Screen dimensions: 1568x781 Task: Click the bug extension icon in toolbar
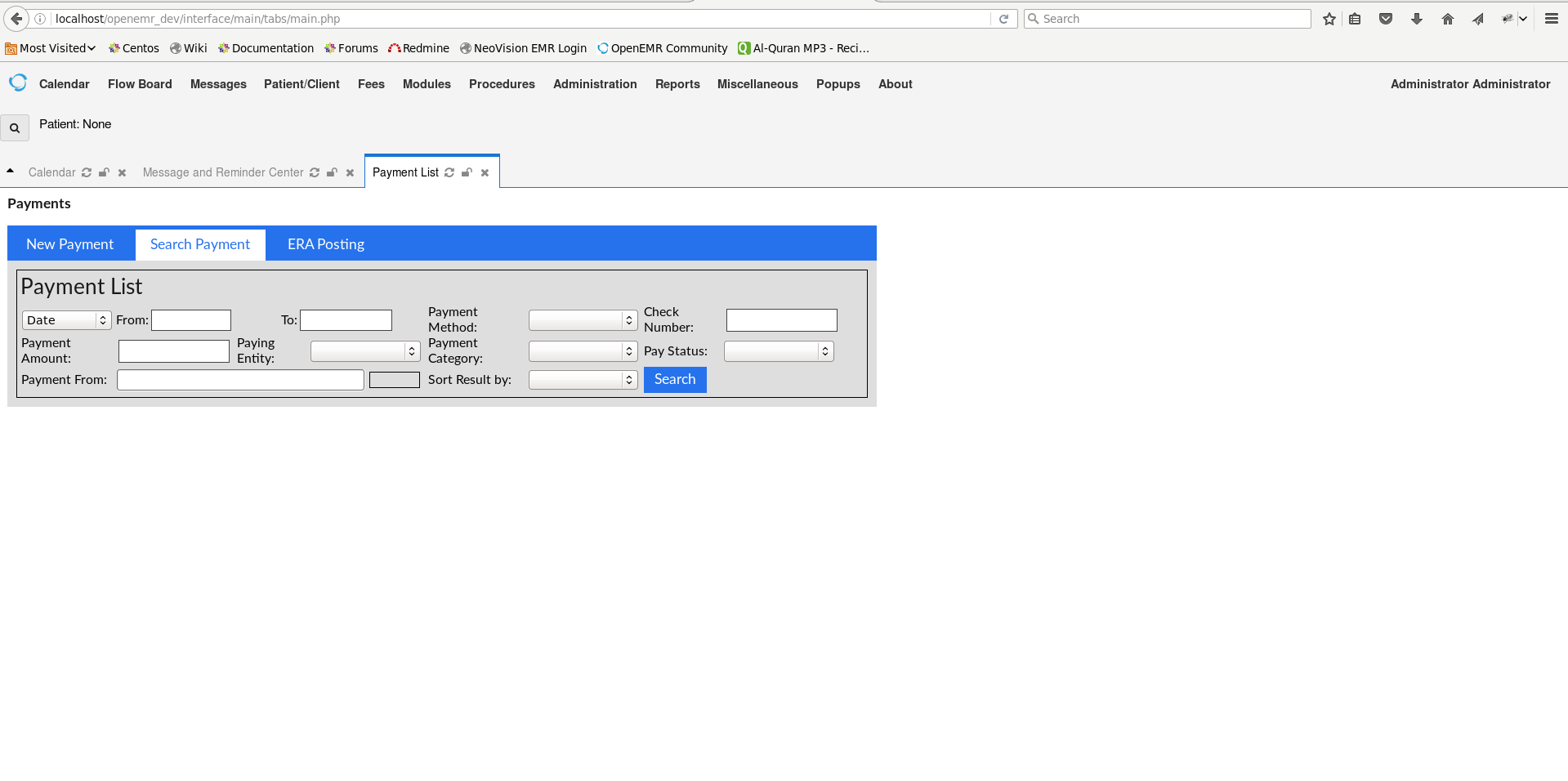[x=1507, y=19]
